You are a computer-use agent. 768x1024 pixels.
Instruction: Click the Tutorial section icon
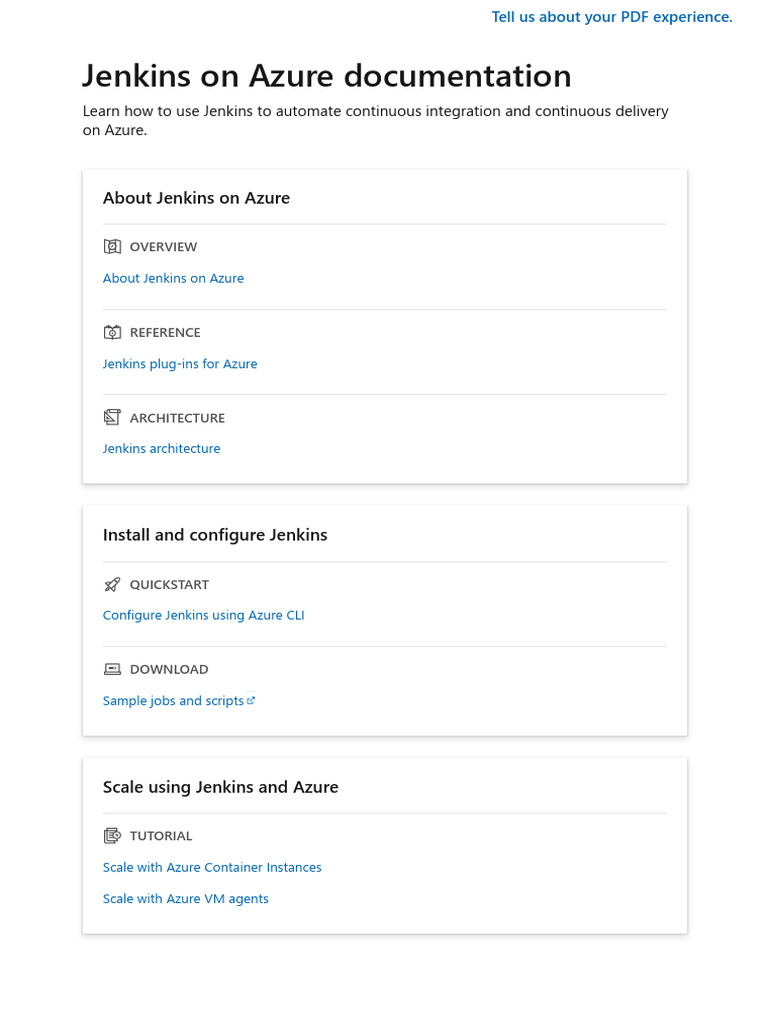click(x=112, y=836)
